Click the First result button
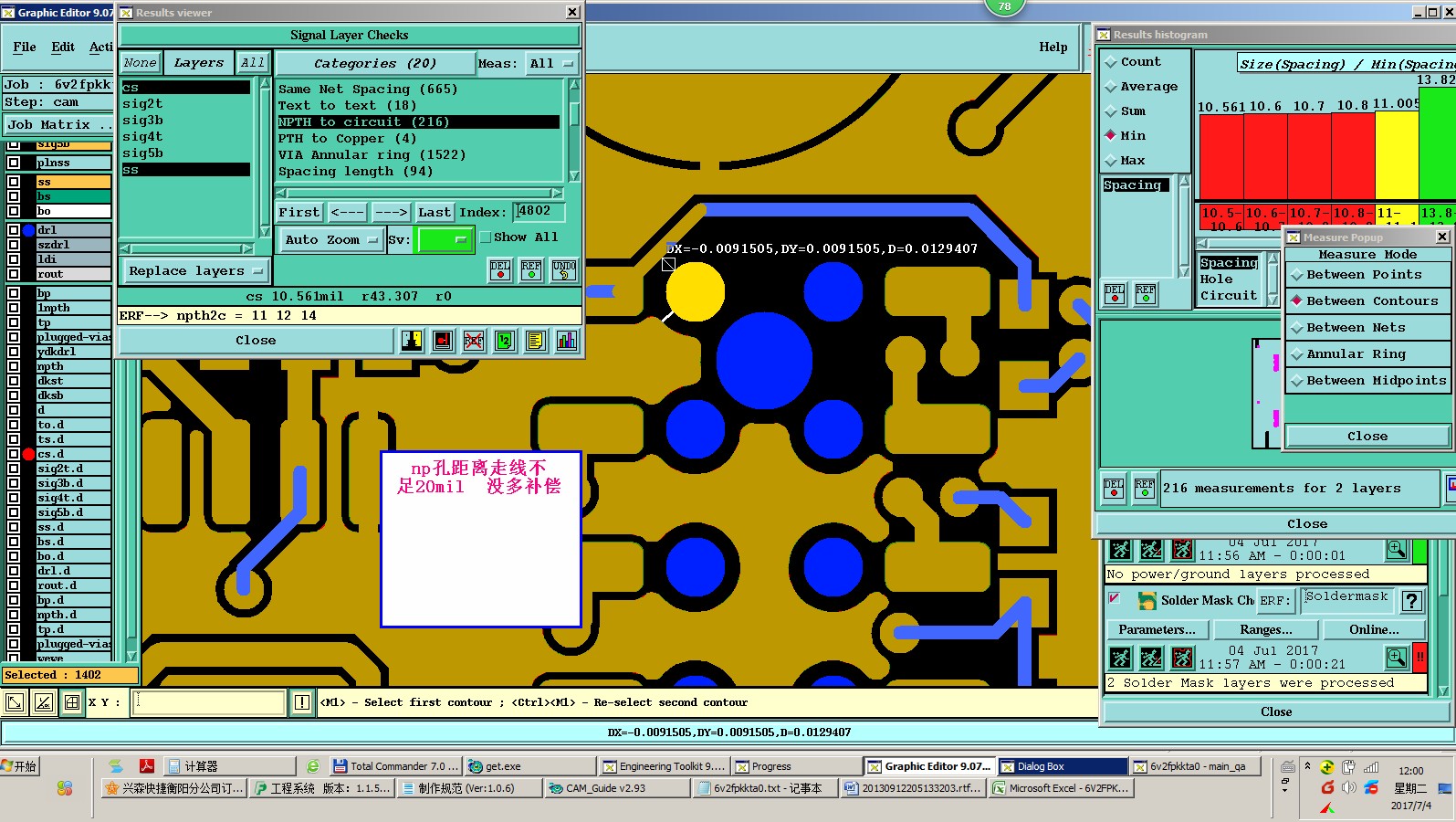This screenshot has height=822, width=1456. (x=299, y=213)
